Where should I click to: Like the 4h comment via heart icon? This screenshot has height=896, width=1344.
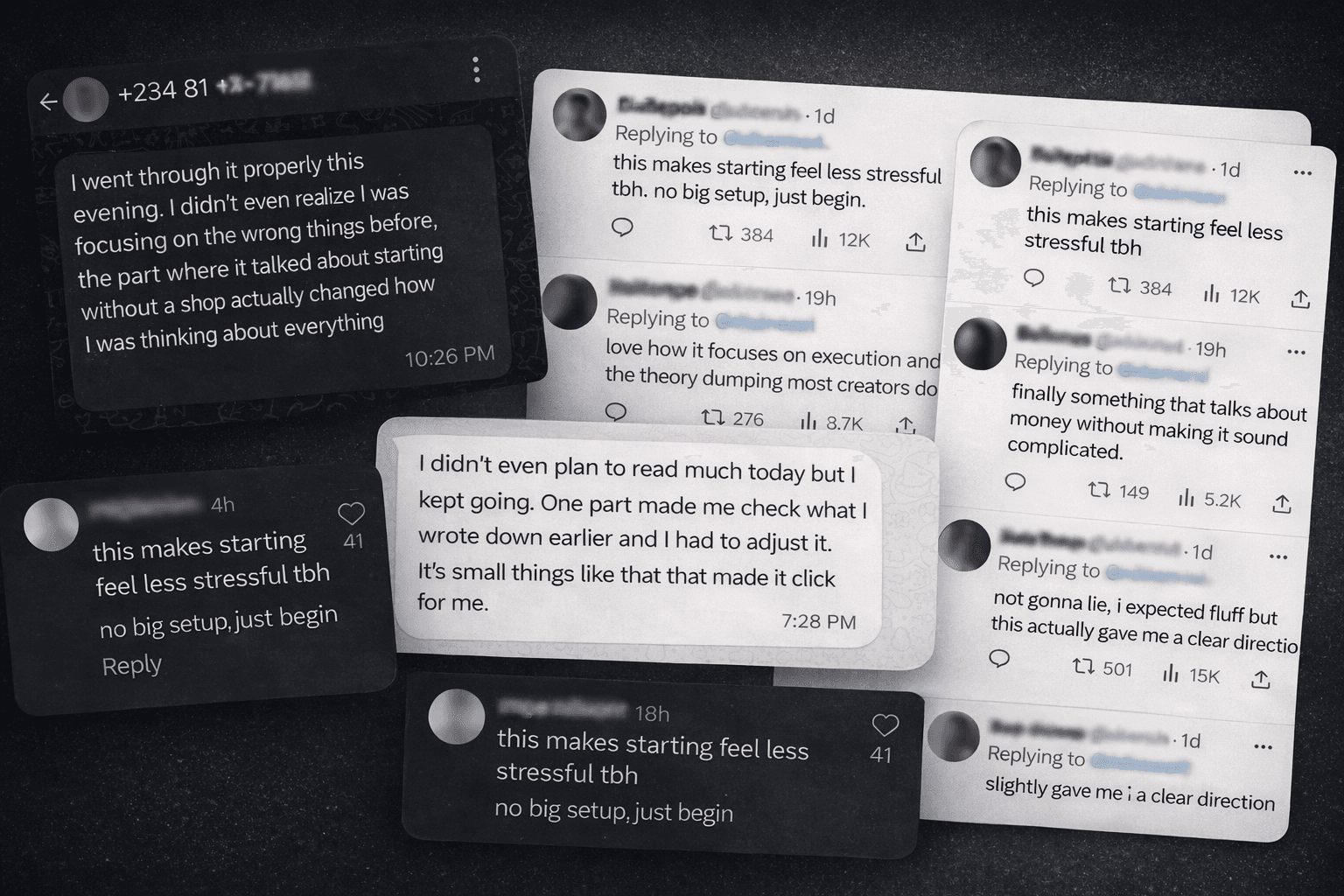(351, 514)
